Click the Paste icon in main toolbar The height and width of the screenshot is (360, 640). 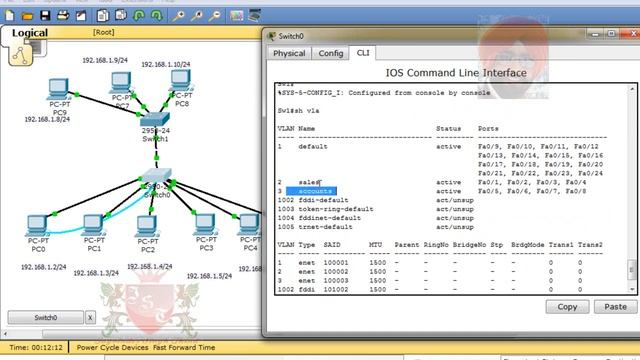coord(121,16)
